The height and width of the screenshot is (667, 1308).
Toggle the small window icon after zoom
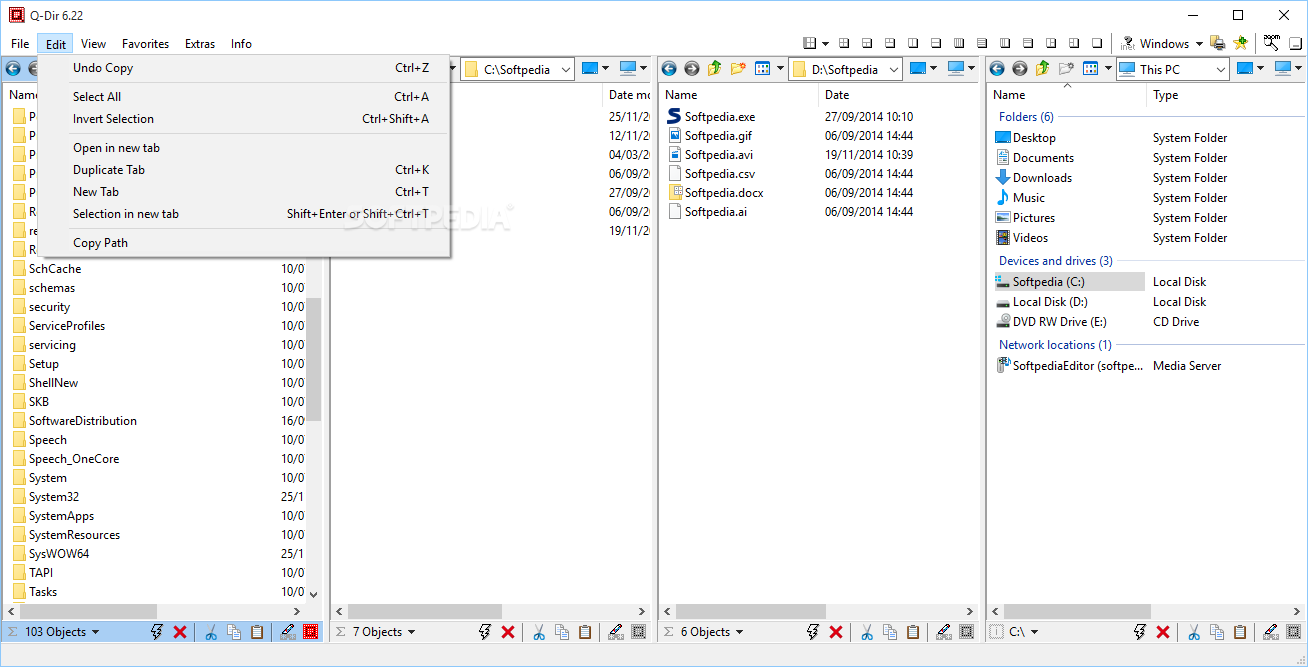pyautogui.click(x=1295, y=43)
